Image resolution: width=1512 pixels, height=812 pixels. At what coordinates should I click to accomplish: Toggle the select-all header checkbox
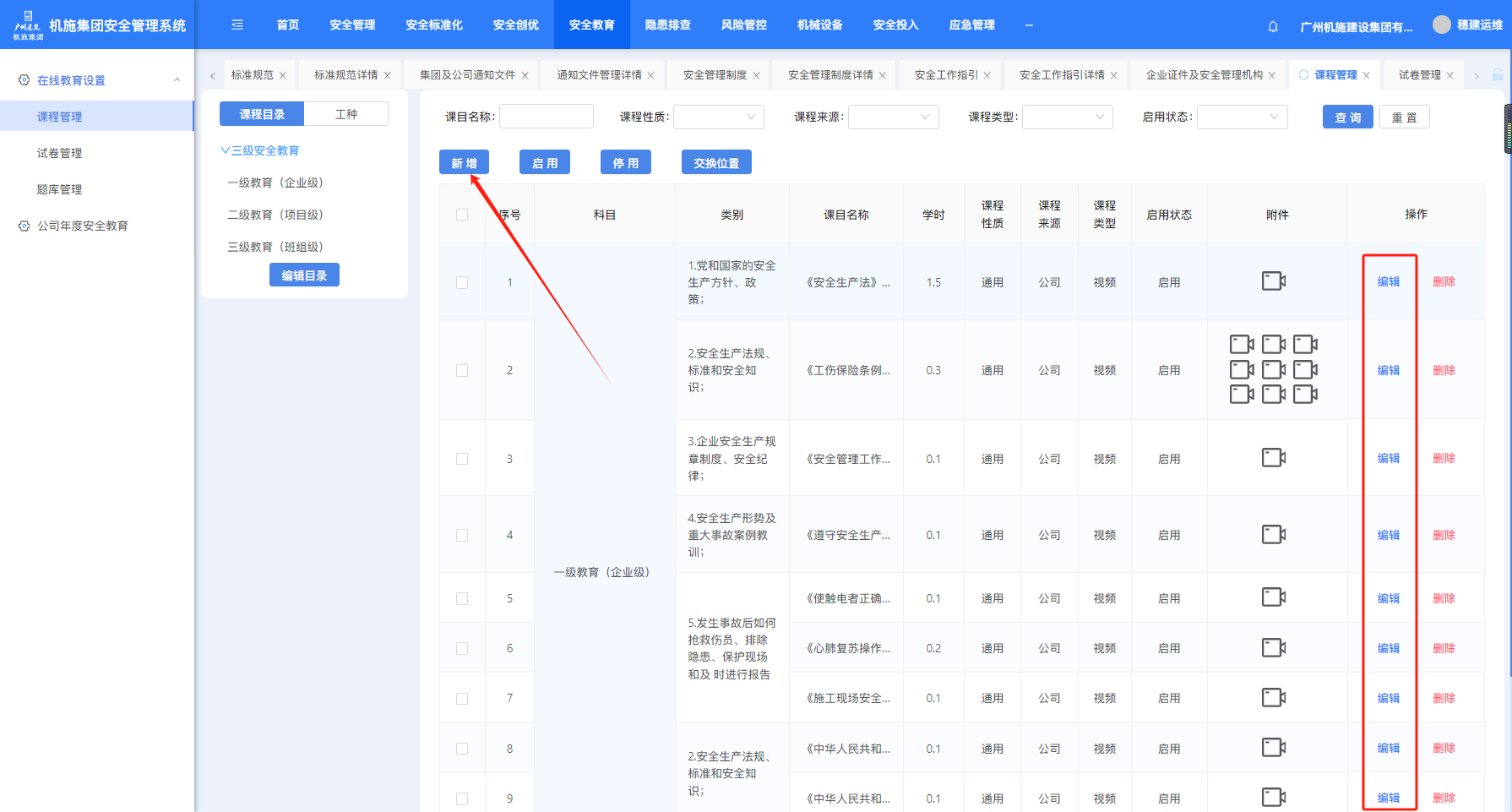pos(462,215)
